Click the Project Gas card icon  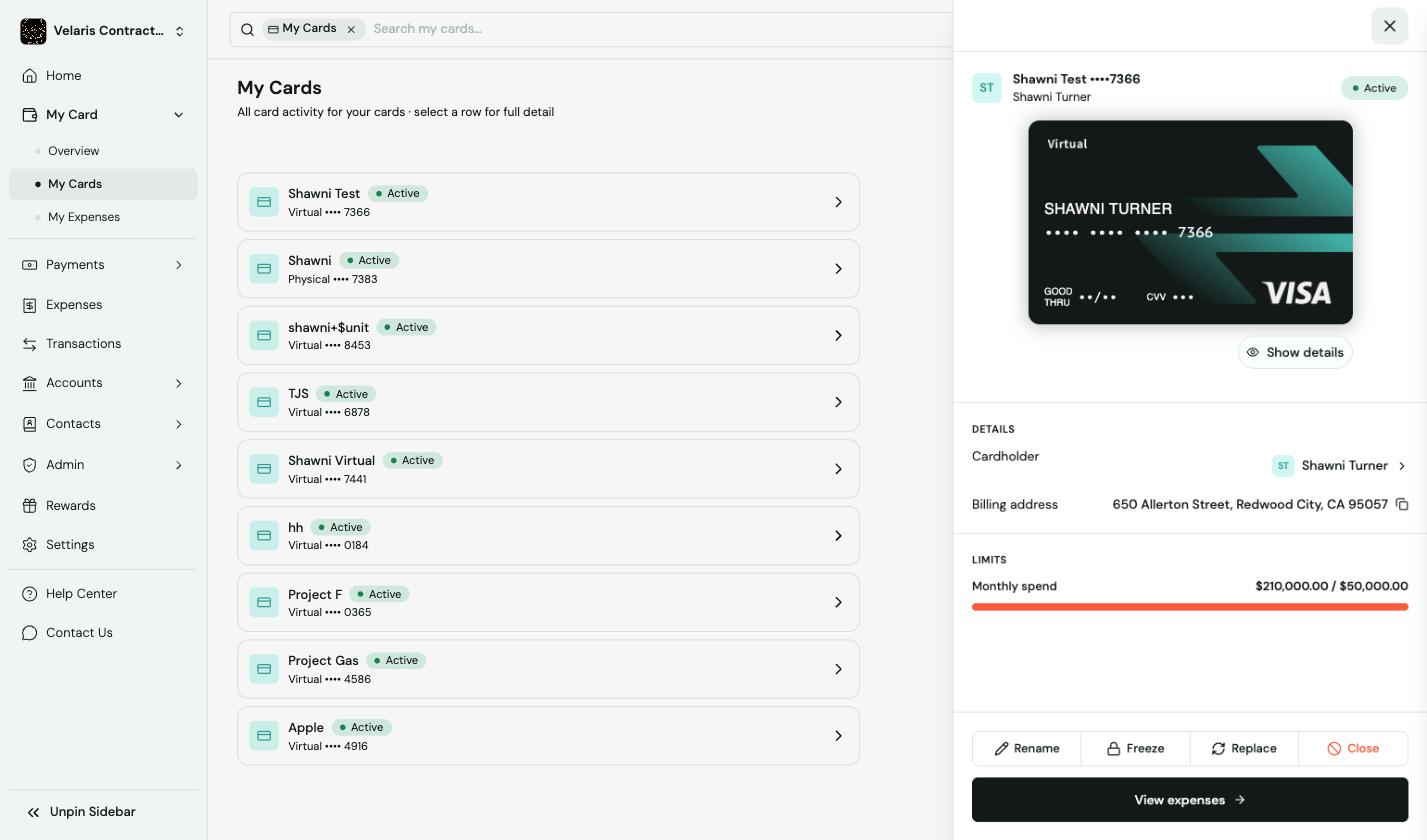tap(264, 669)
